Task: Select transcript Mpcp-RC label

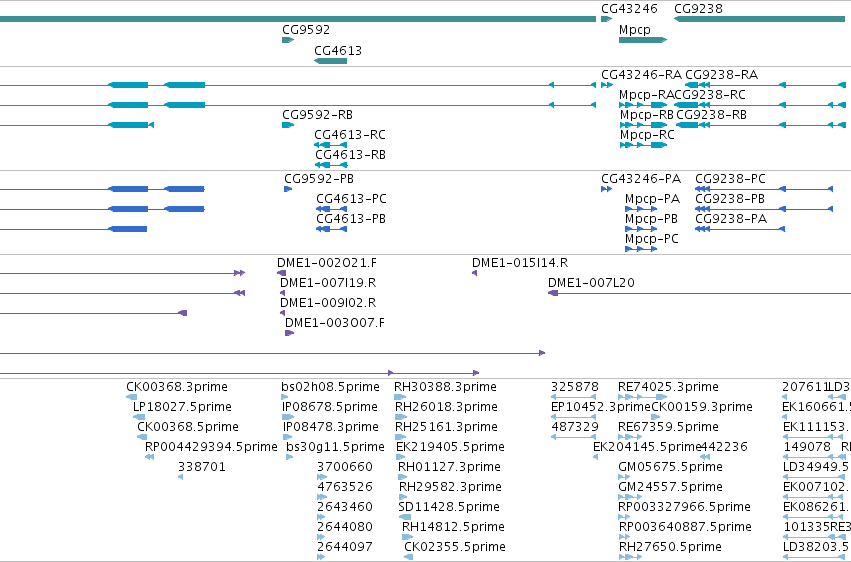Action: point(647,135)
